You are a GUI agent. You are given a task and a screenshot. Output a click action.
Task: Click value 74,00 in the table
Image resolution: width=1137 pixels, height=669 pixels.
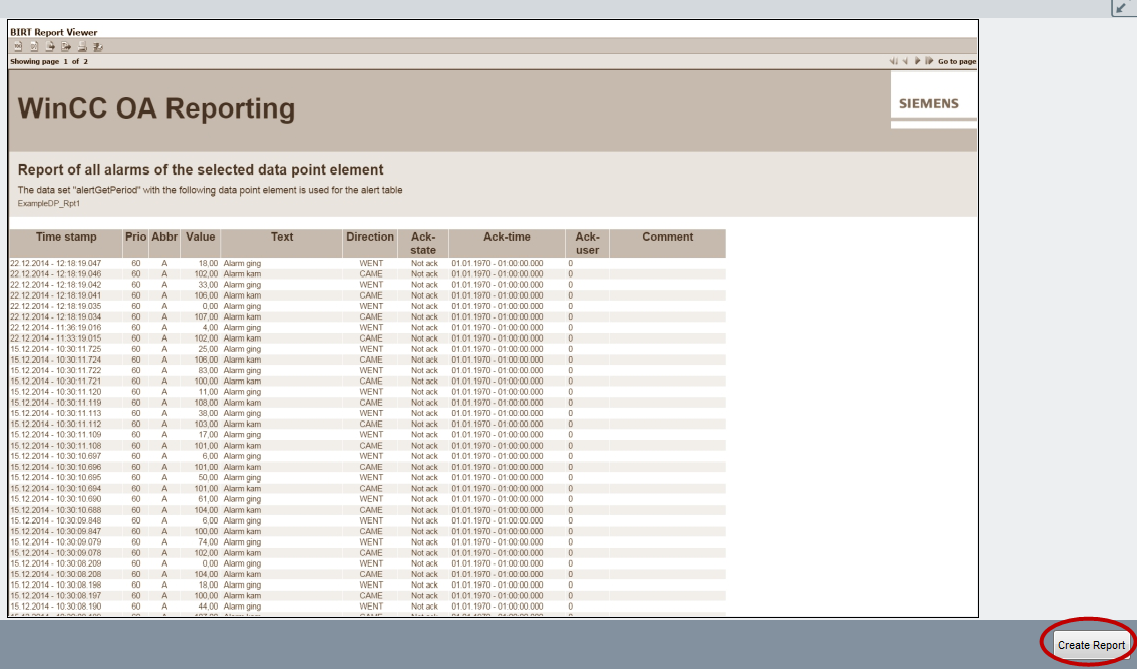(208, 542)
